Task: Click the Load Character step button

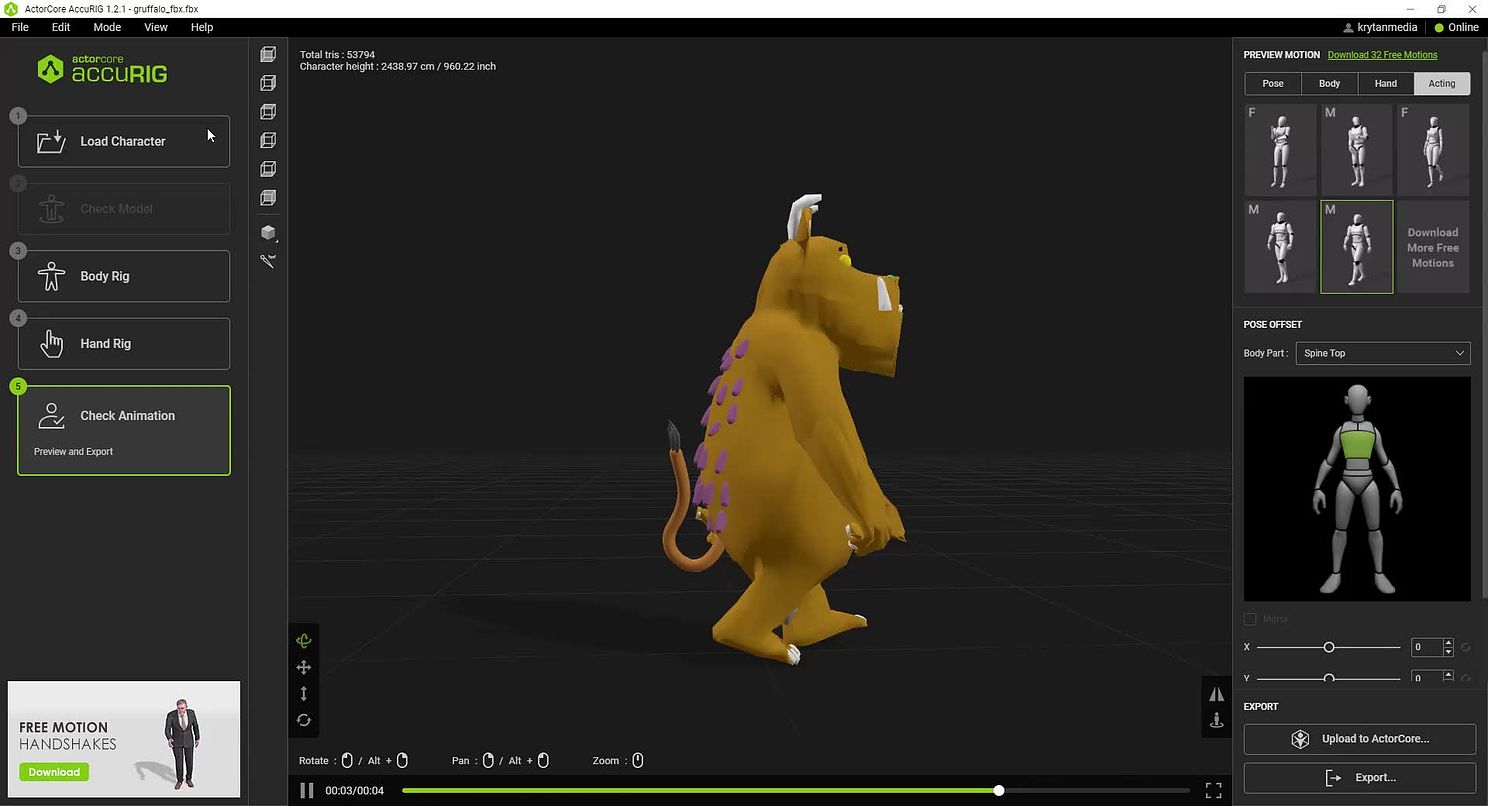Action: (124, 141)
